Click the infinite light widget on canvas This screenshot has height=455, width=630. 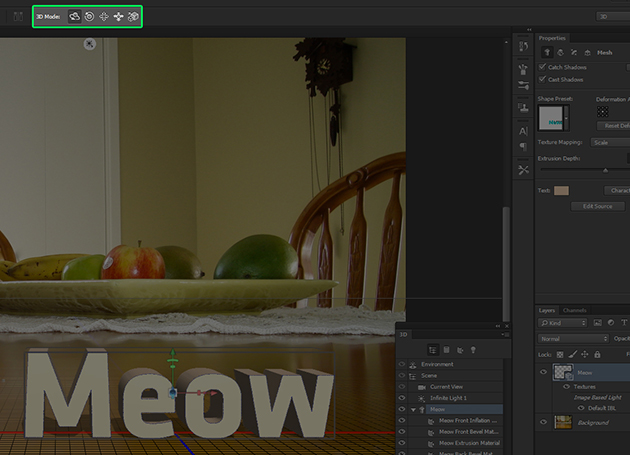tap(90, 44)
